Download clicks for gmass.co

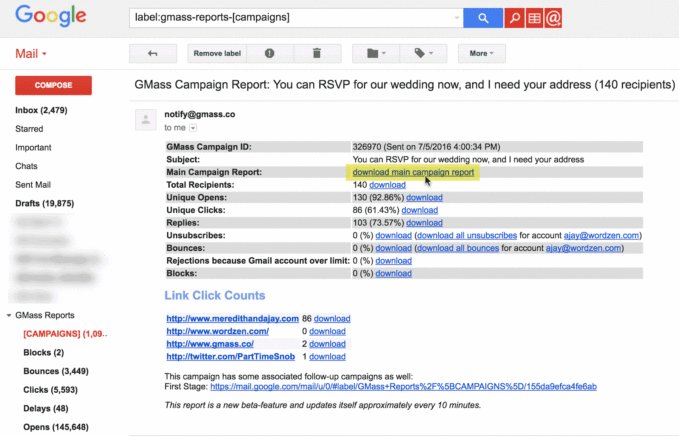(x=327, y=344)
